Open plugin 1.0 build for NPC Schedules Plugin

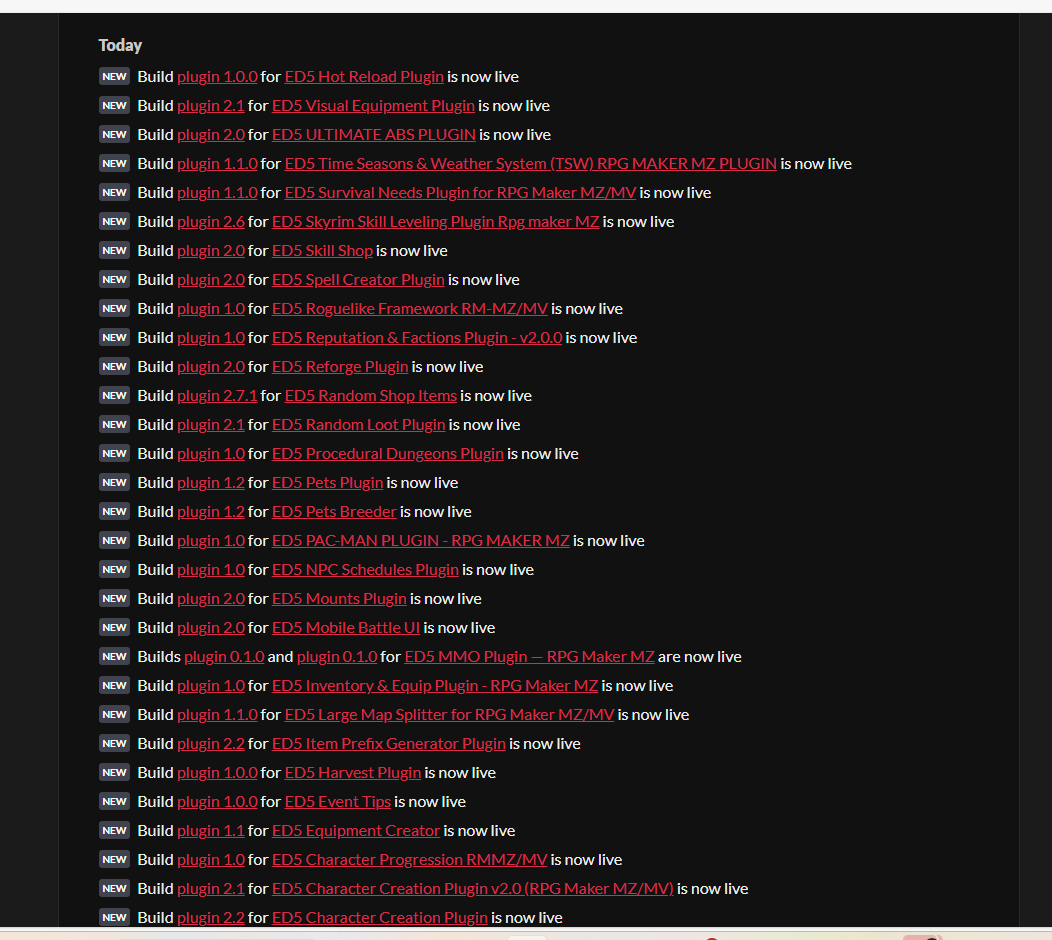pos(211,569)
